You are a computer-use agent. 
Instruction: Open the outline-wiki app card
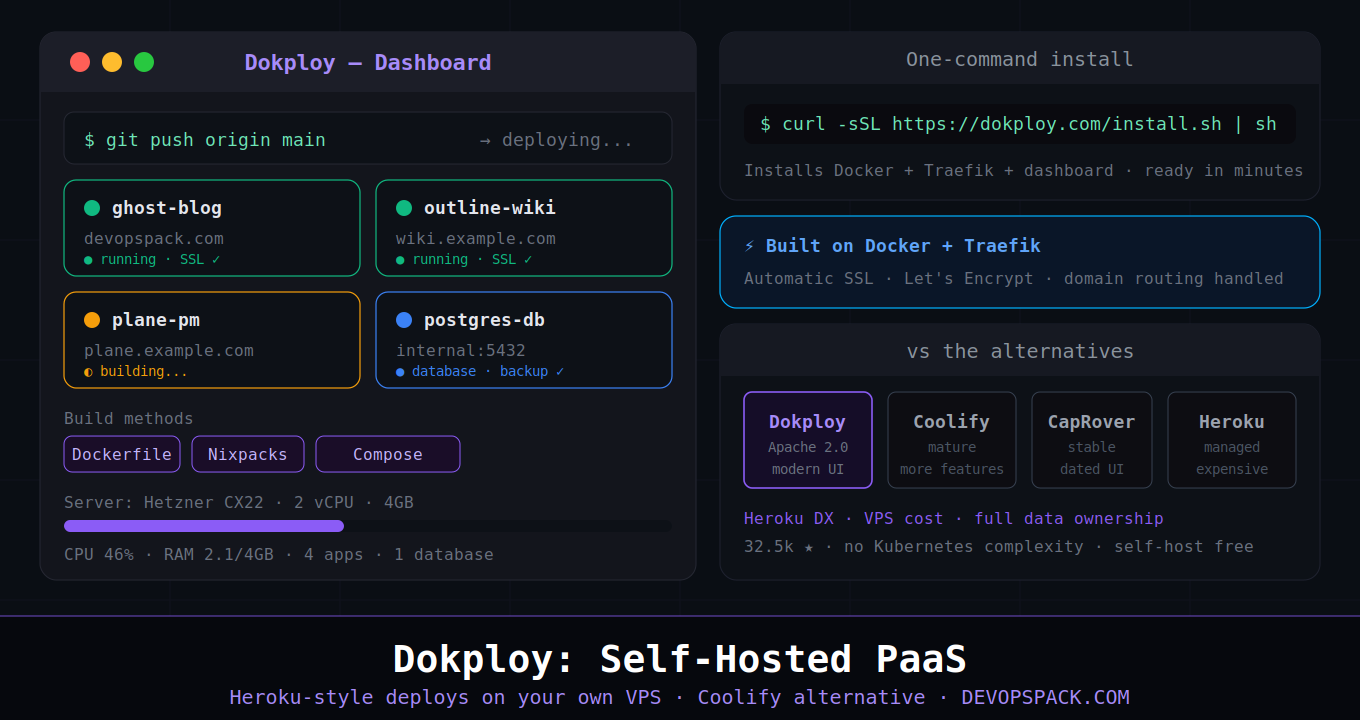click(x=524, y=228)
